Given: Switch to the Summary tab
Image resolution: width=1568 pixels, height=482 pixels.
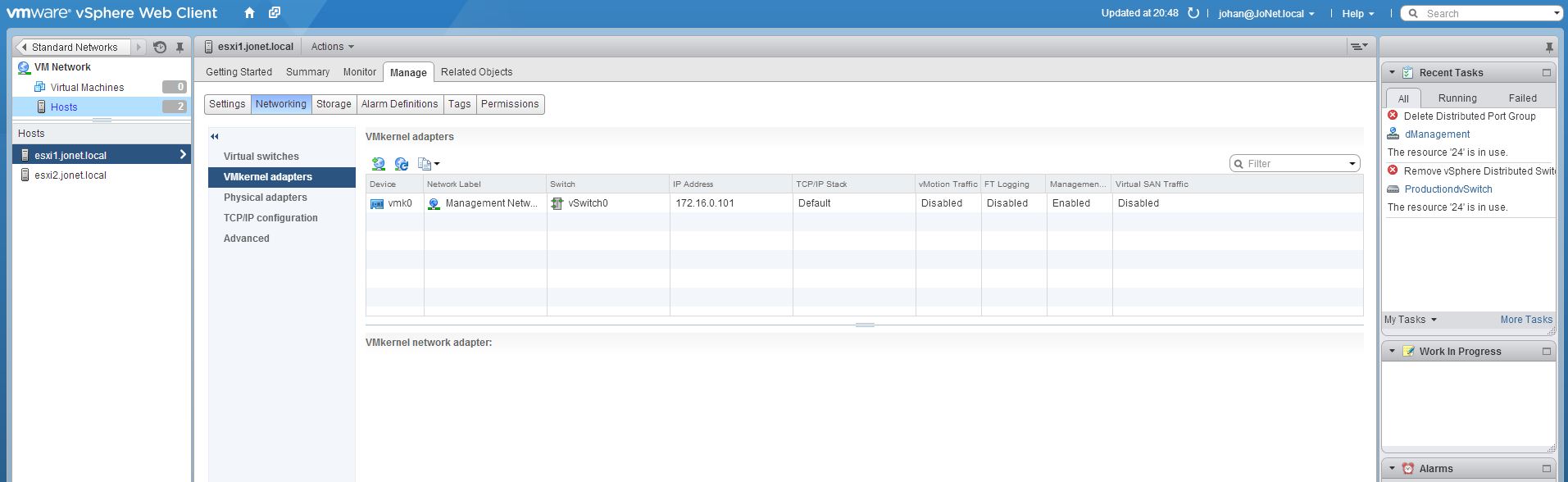Looking at the screenshot, I should (307, 72).
